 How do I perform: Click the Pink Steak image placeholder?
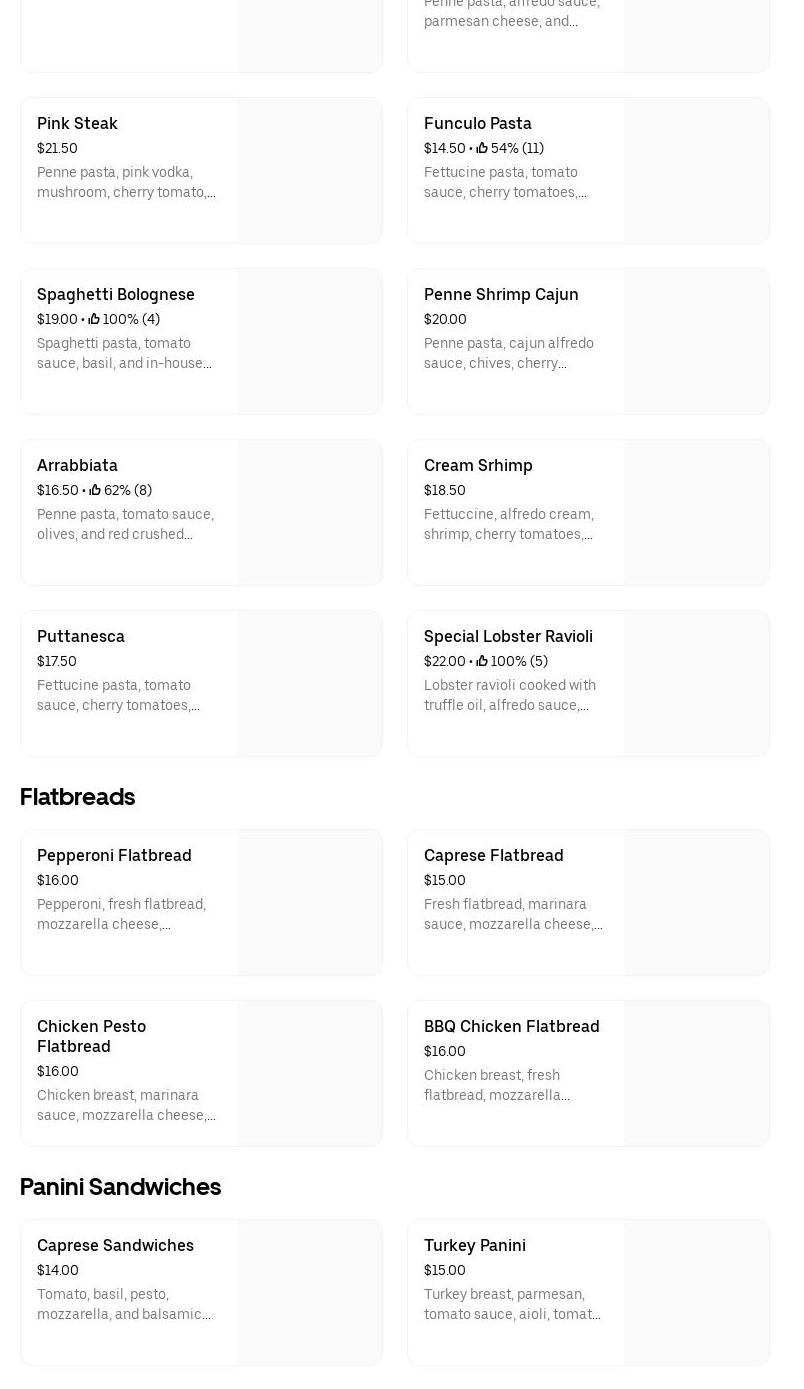point(309,170)
